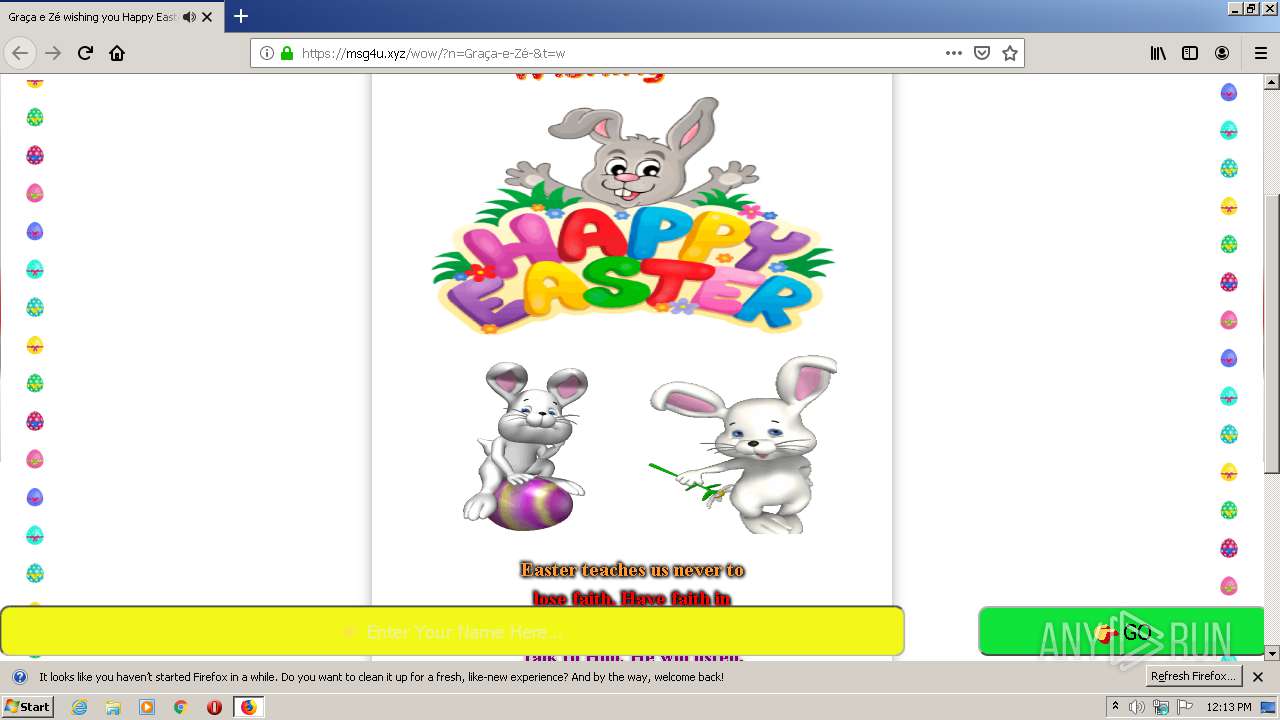The image size is (1280, 720).
Task: Click Refresh Firefox button
Action: (x=1193, y=676)
